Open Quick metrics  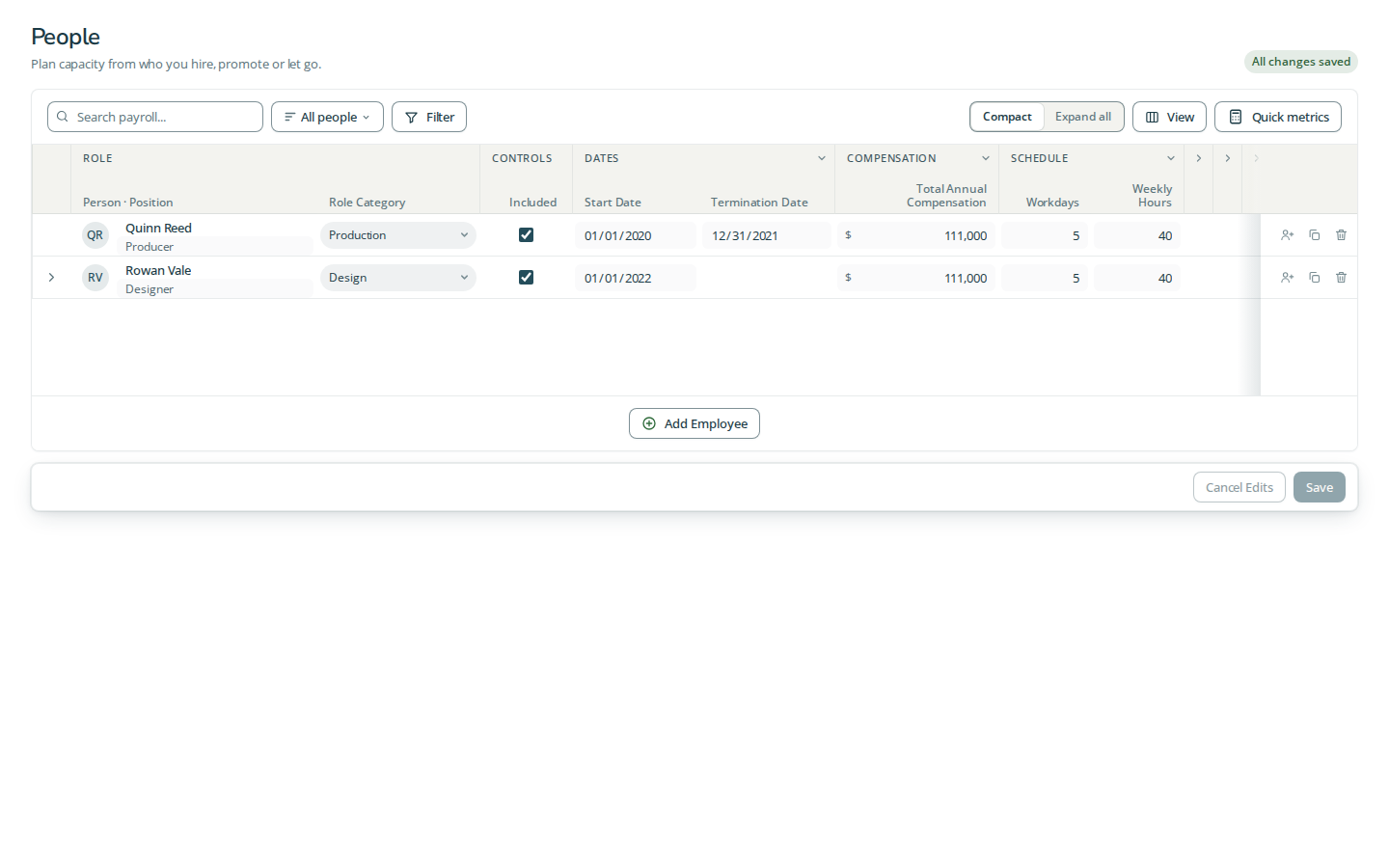1278,117
